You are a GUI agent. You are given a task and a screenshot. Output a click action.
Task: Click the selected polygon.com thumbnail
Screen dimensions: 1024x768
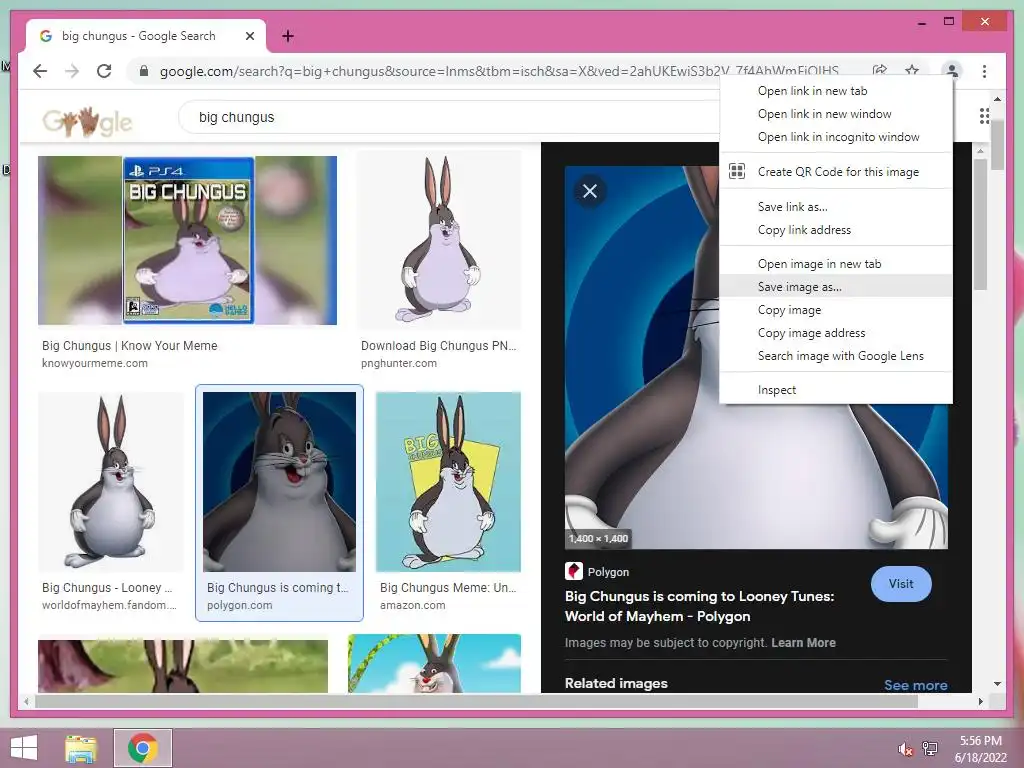(x=280, y=482)
